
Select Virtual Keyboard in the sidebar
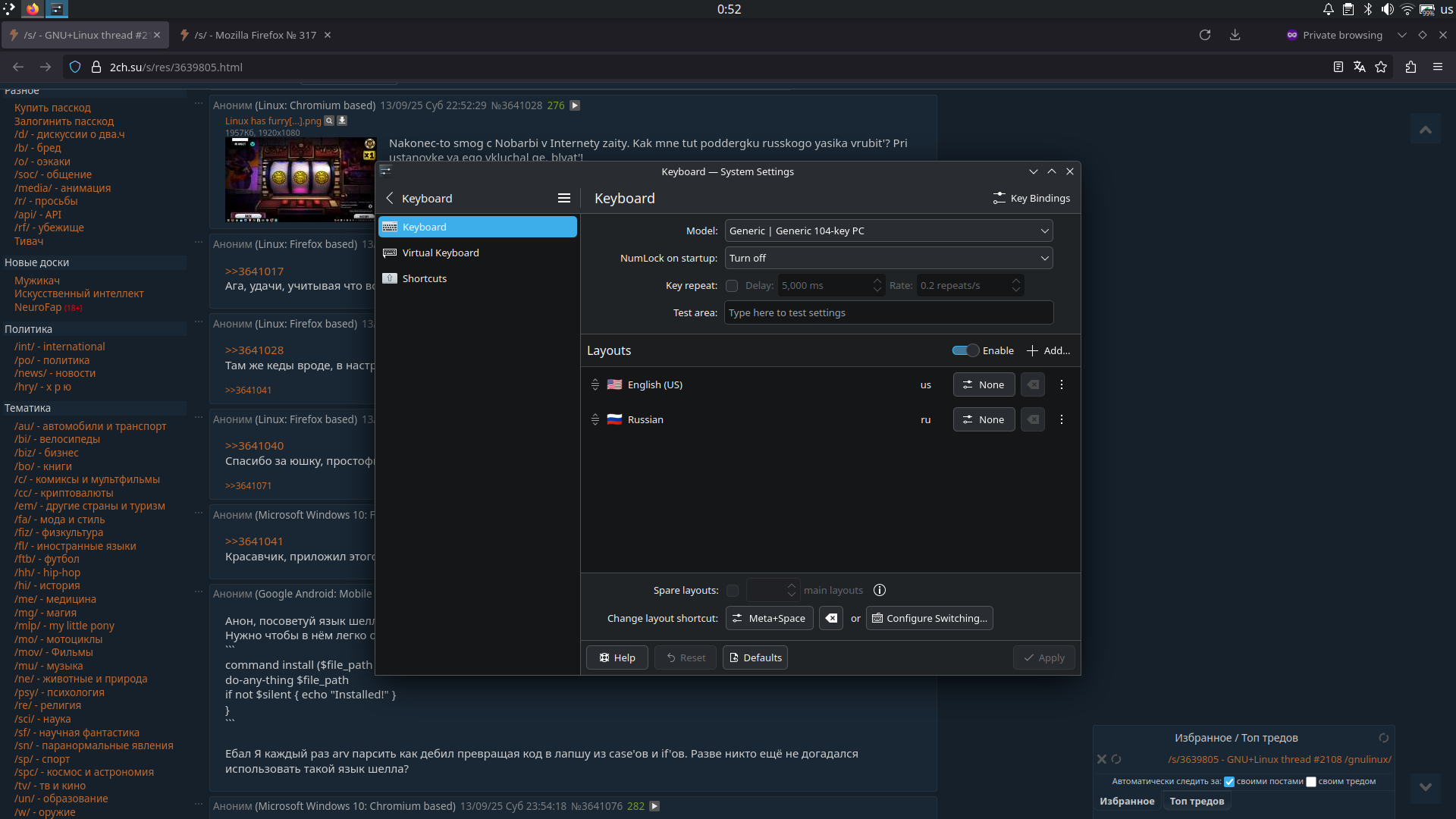pos(441,253)
